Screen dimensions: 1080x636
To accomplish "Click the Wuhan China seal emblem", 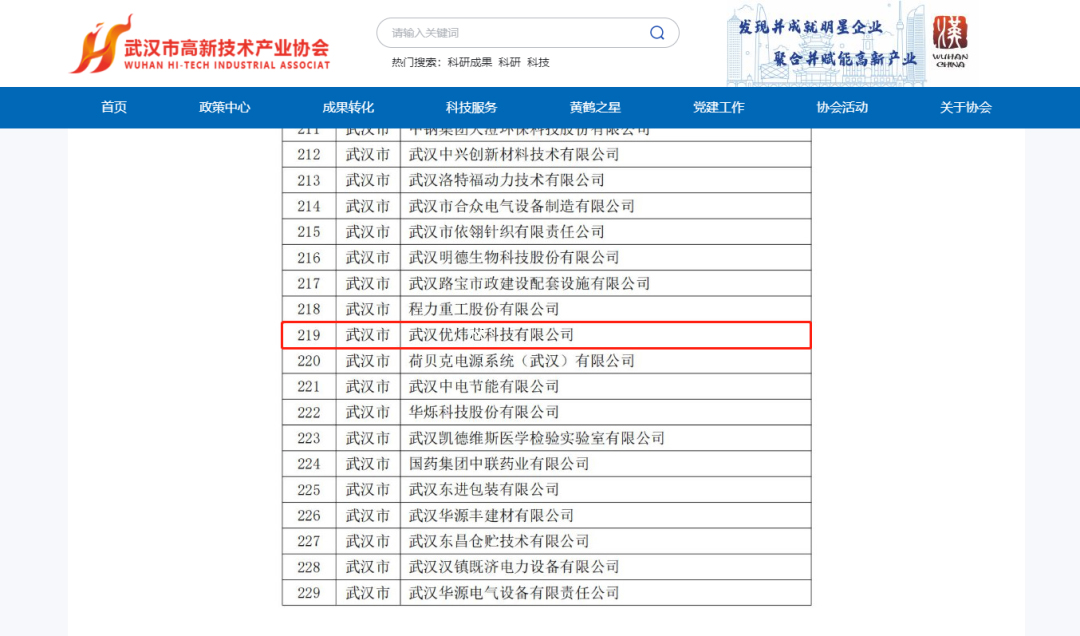I will (x=950, y=41).
